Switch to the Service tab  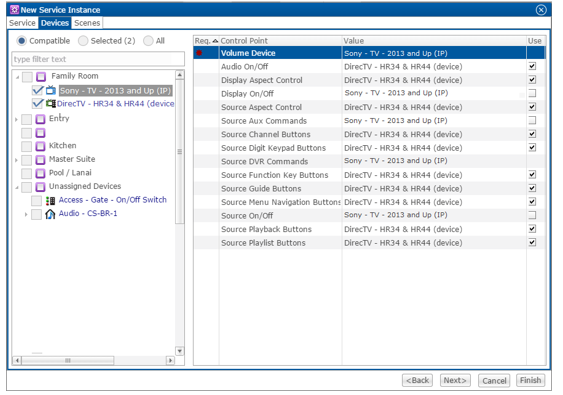(x=22, y=23)
